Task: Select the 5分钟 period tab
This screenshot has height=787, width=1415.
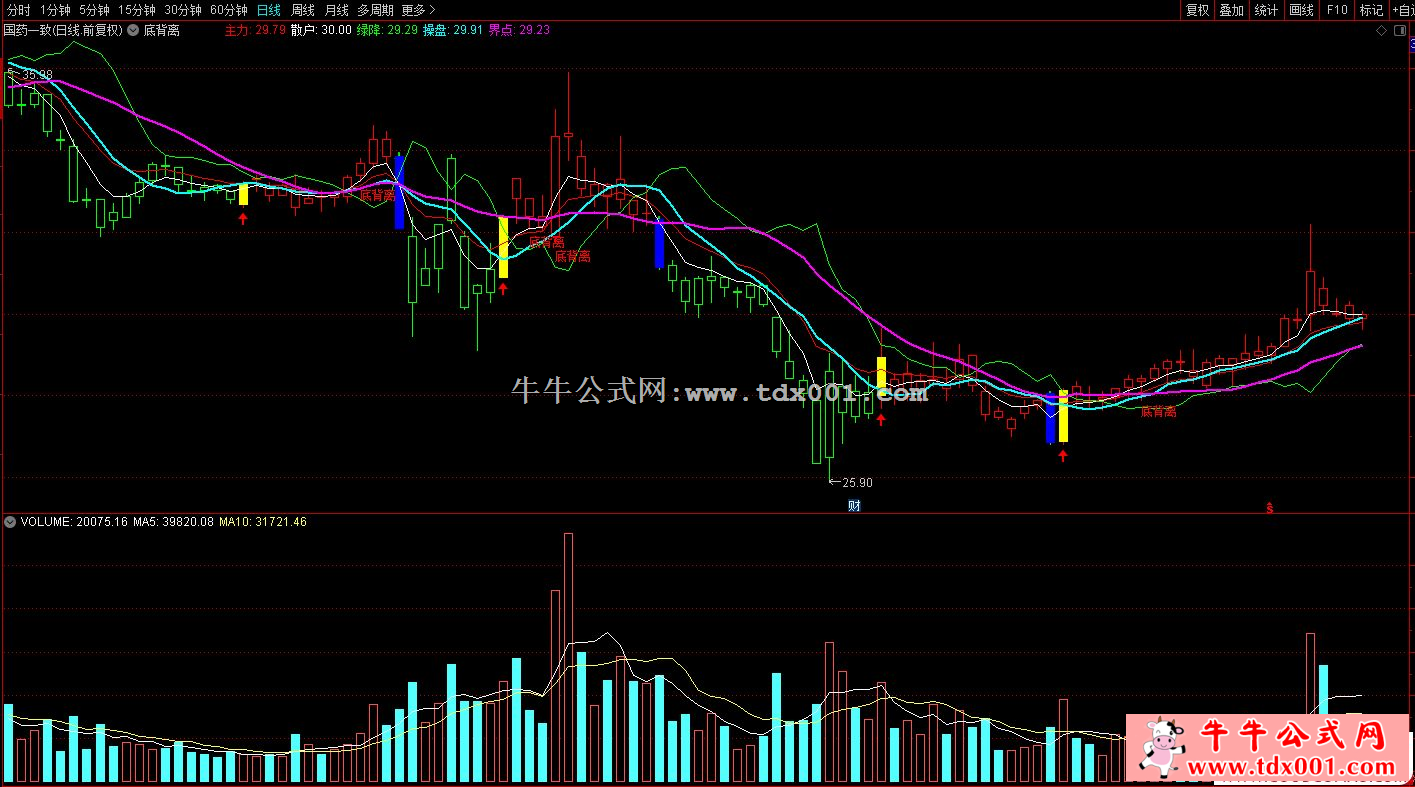Action: coord(94,10)
